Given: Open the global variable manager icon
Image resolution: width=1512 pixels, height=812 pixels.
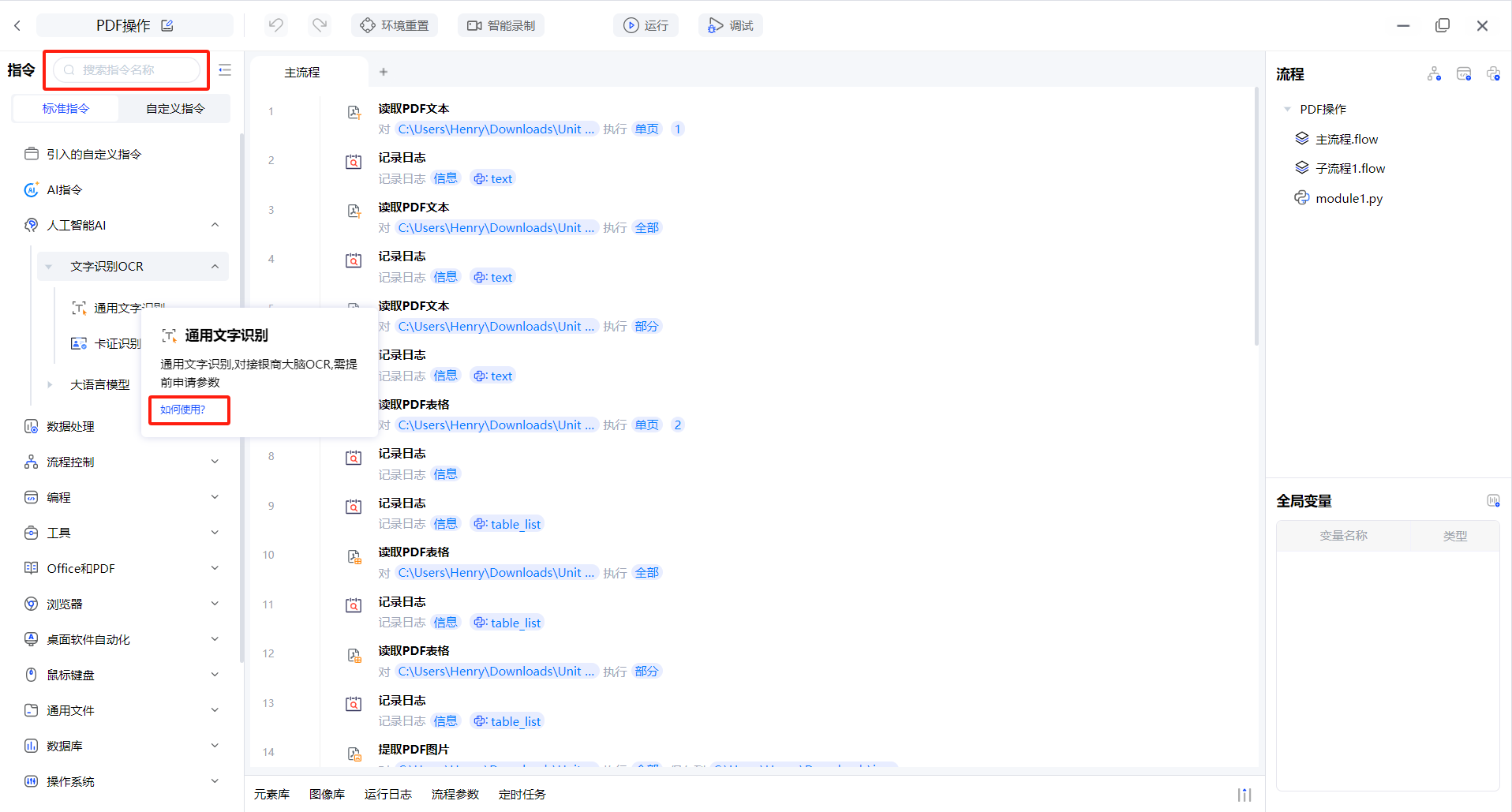Looking at the screenshot, I should tap(1492, 500).
